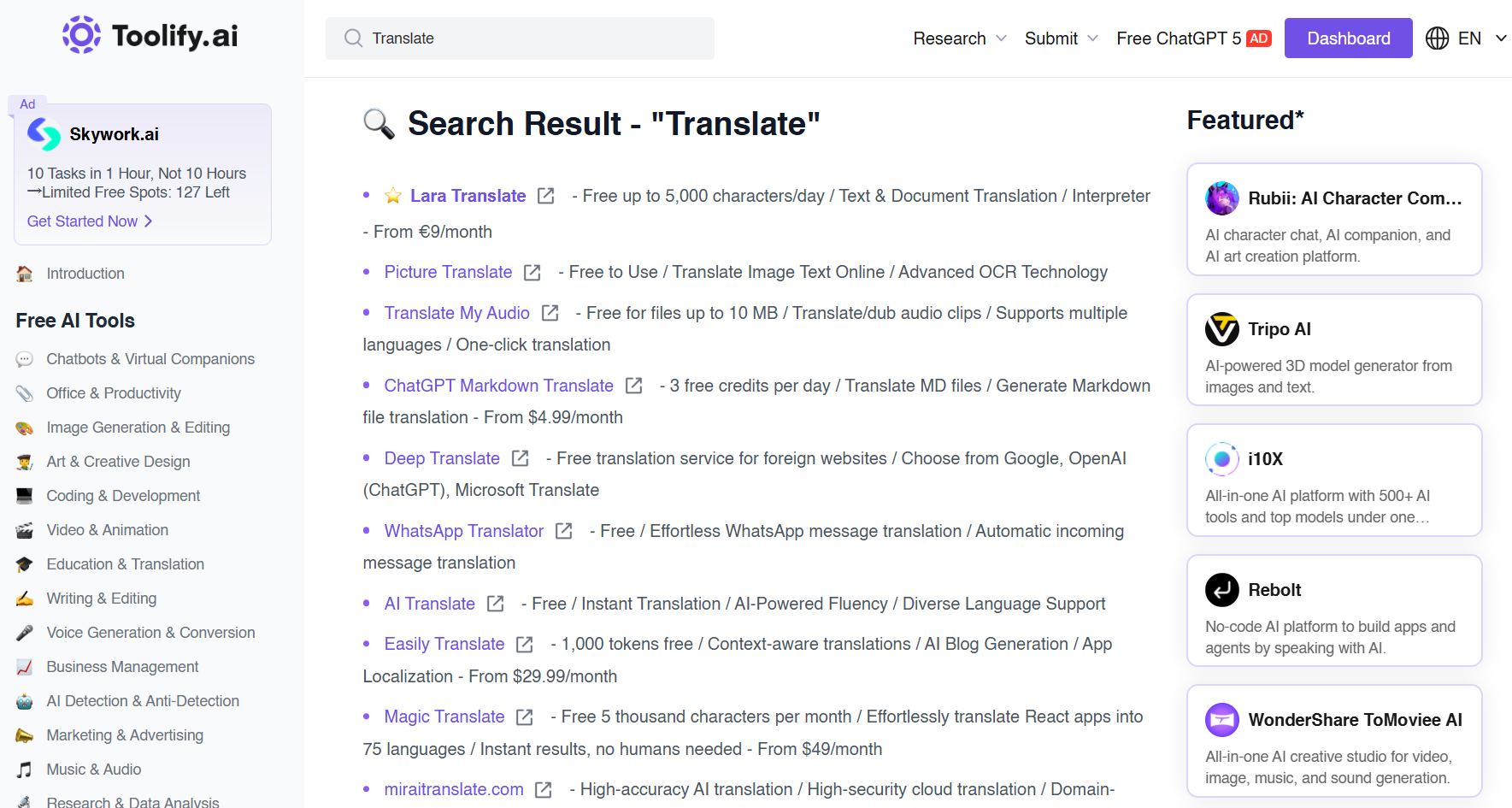Open the EN language dropdown chevron
The width and height of the screenshot is (1512, 808).
tap(1500, 38)
